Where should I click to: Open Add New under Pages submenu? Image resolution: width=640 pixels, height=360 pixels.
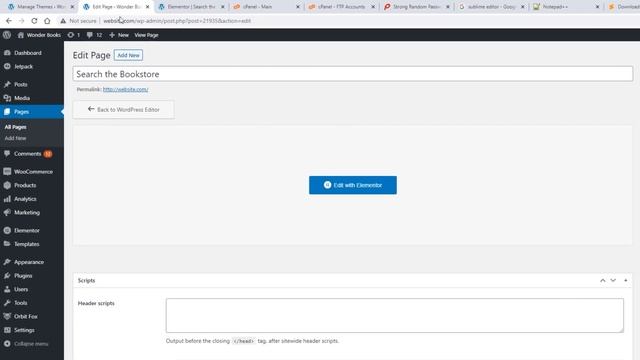click(16, 138)
